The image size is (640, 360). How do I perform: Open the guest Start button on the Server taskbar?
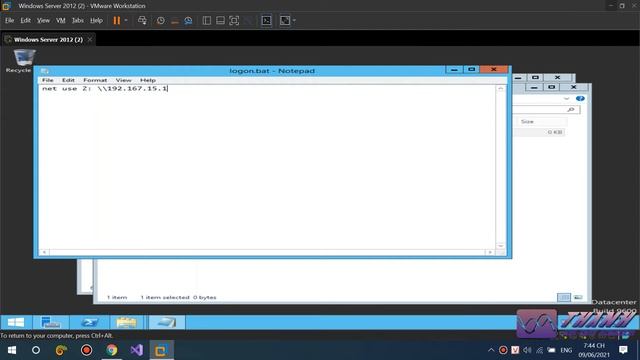(x=16, y=322)
